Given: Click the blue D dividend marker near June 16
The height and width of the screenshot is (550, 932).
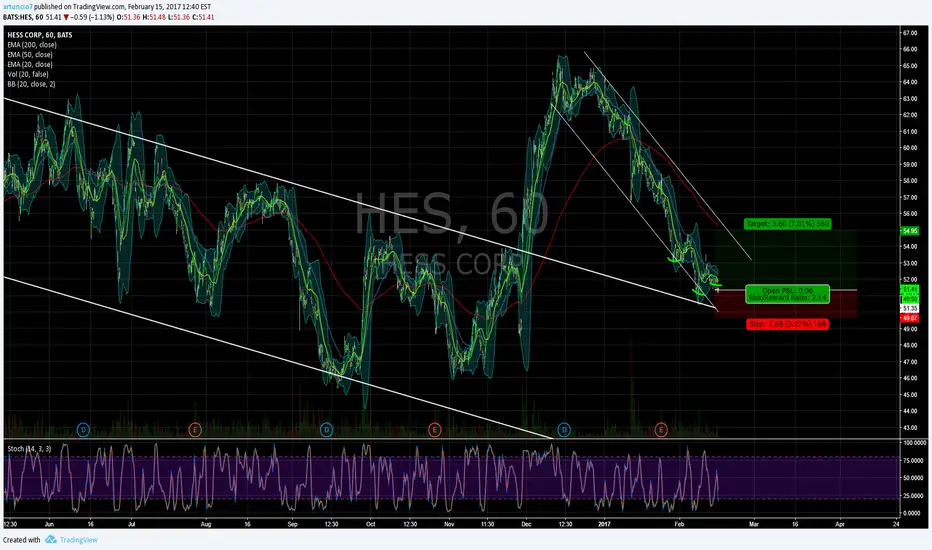Looking at the screenshot, I should pos(83,429).
